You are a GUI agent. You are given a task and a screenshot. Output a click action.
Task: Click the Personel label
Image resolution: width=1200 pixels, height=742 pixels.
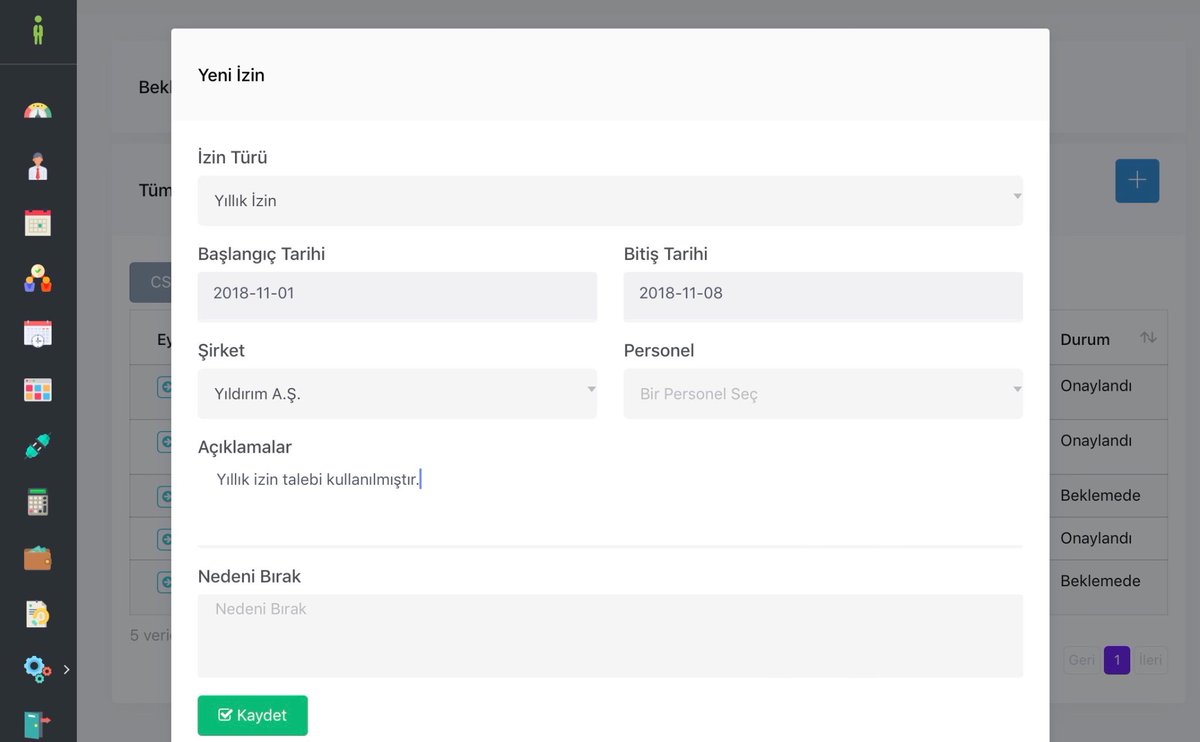659,351
